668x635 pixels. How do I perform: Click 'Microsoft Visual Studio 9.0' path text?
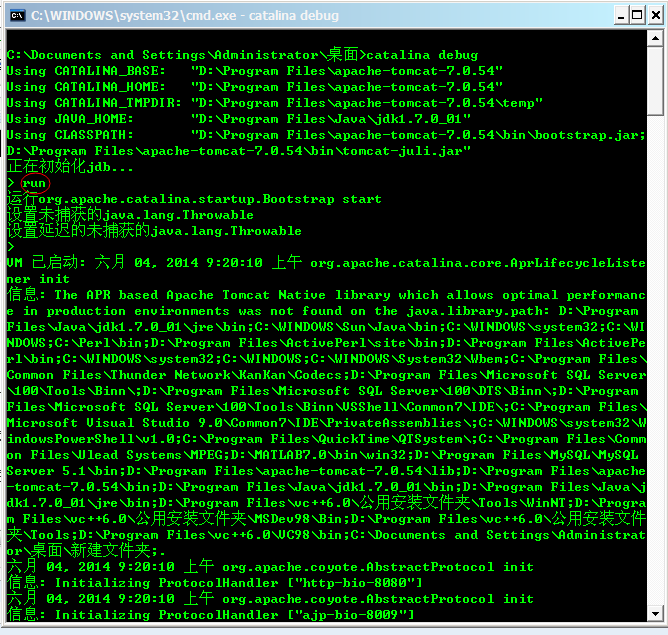click(115, 423)
